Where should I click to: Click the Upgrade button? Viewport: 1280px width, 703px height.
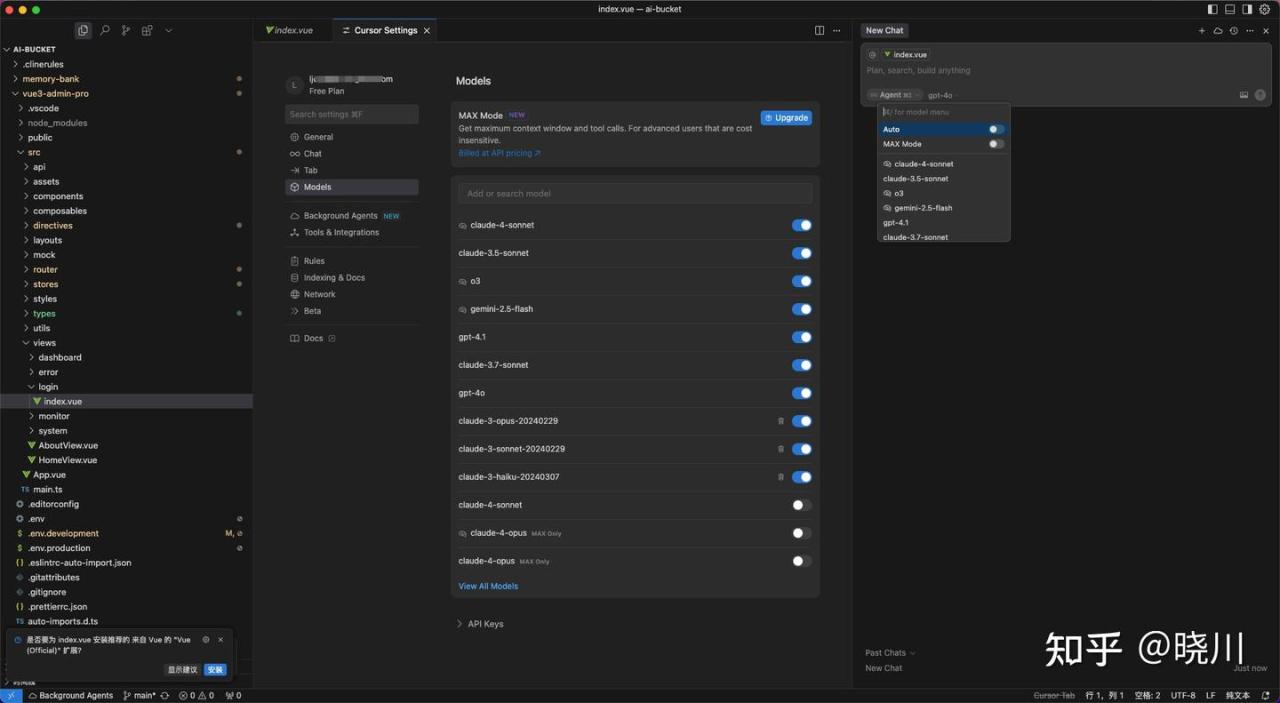click(x=786, y=118)
